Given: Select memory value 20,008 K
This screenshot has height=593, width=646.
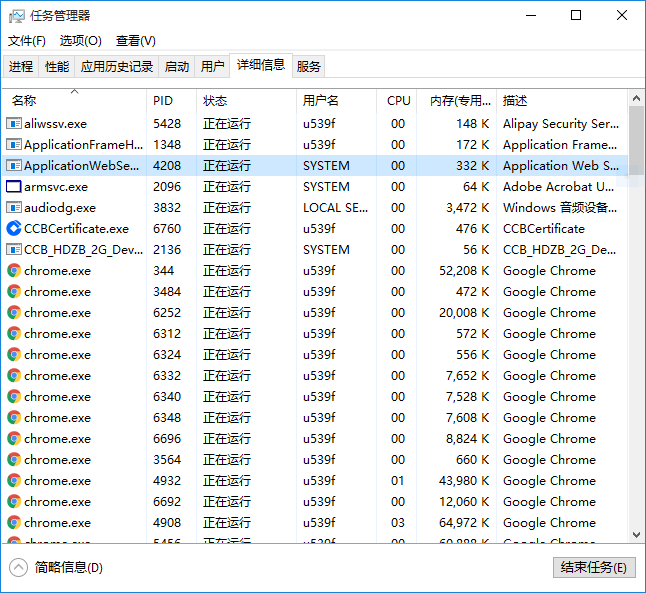Looking at the screenshot, I should pos(464,312).
